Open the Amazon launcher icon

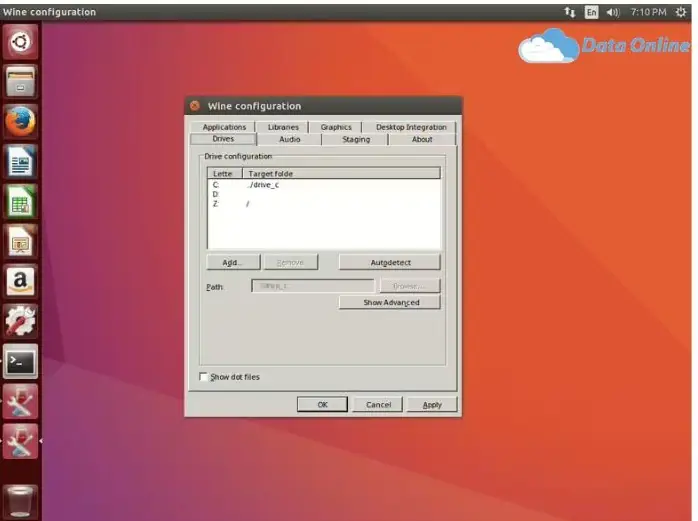[20, 281]
